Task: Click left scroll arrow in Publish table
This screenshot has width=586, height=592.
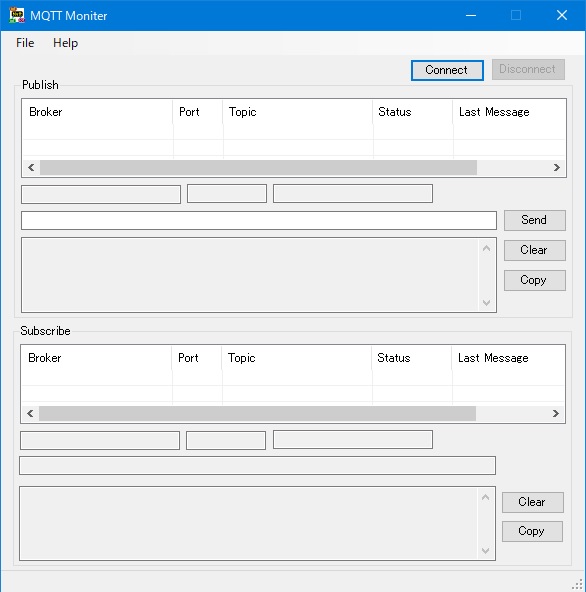Action: tap(31, 167)
